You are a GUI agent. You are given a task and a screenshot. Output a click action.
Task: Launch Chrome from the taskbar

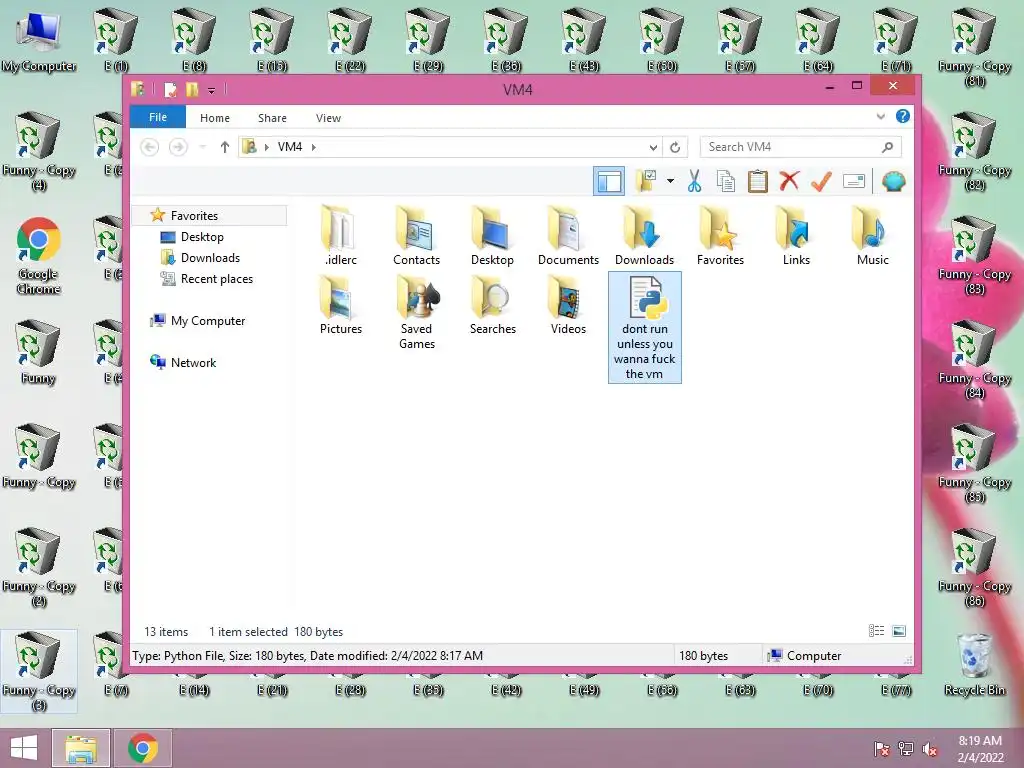click(142, 748)
